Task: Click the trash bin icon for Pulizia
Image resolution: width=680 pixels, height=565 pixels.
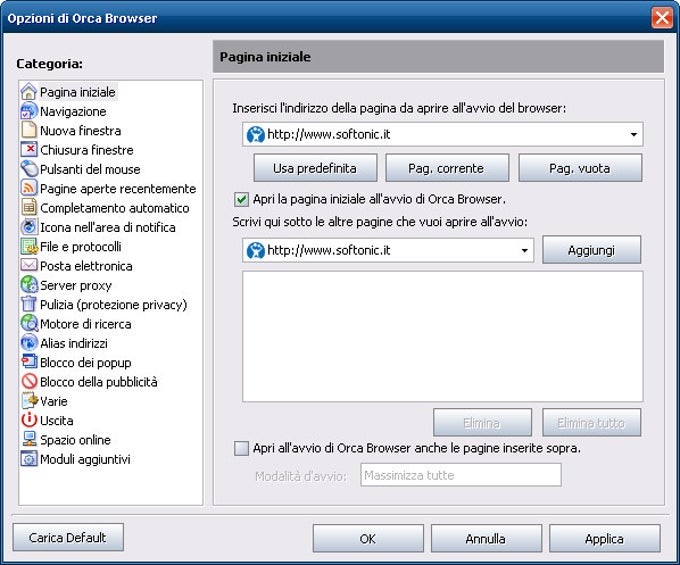Action: click(29, 304)
